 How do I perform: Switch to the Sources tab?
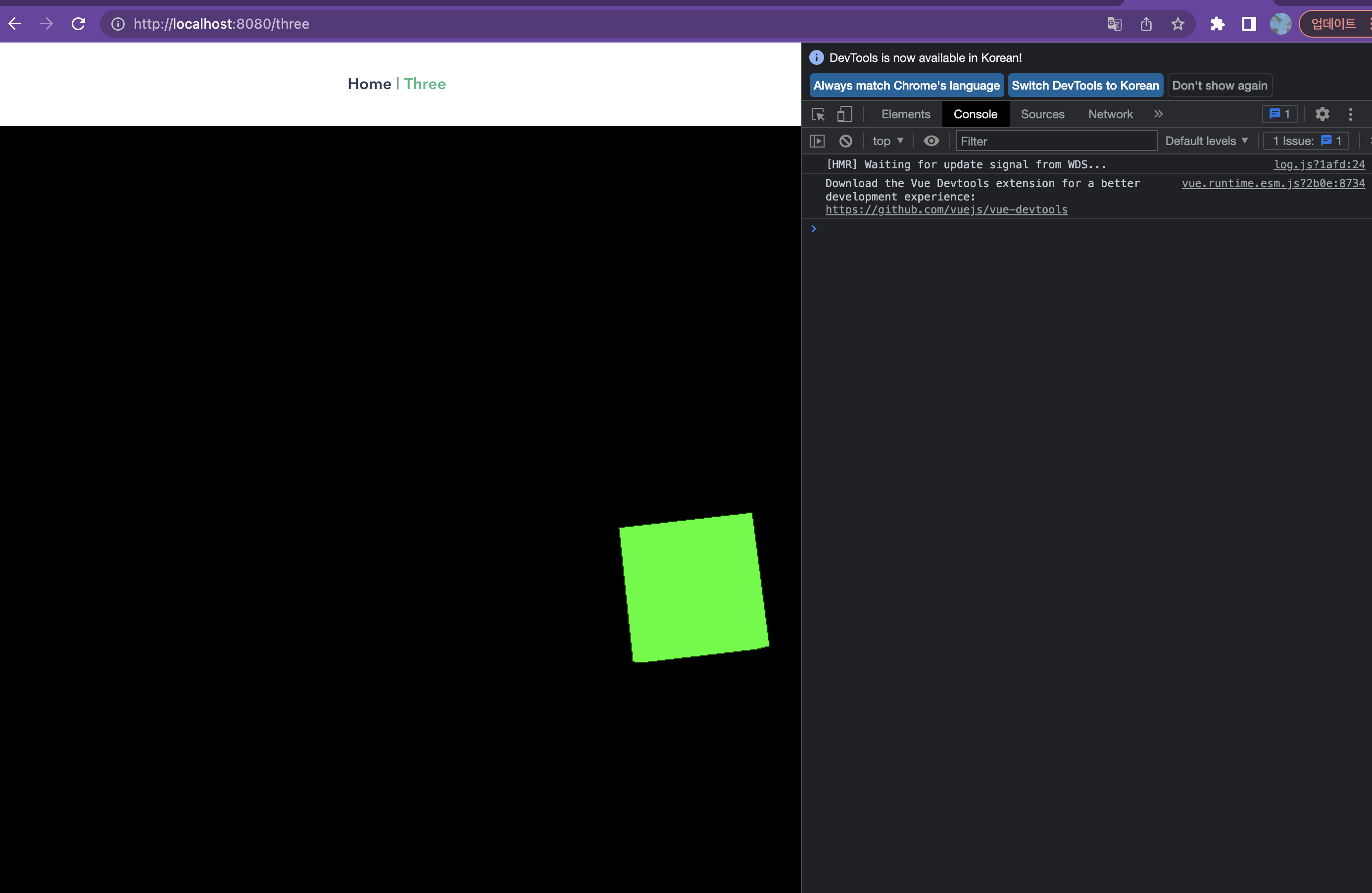[1042, 114]
